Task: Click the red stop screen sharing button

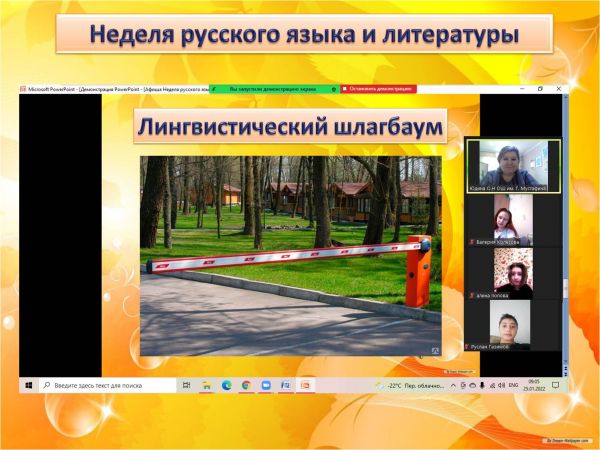Action: point(379,89)
